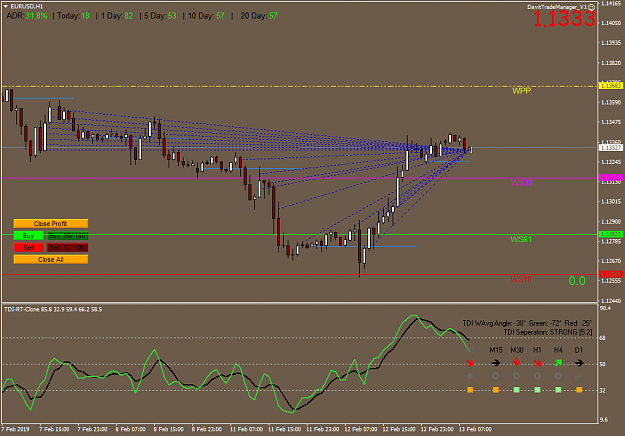
Task: Click the D1 timeframe label
Action: (x=579, y=350)
